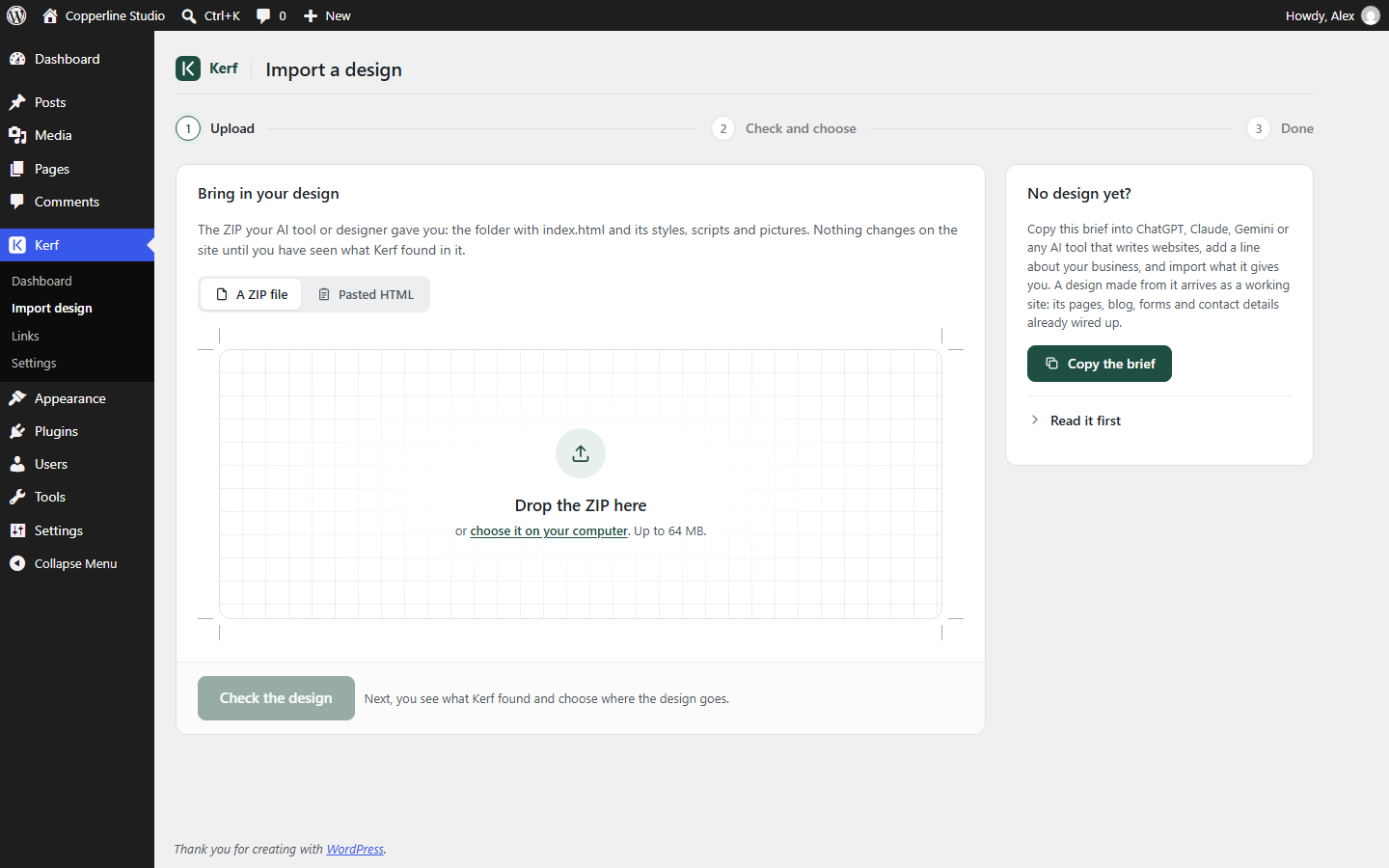This screenshot has width=1389, height=868.
Task: Click the Check the design button
Action: tap(276, 698)
